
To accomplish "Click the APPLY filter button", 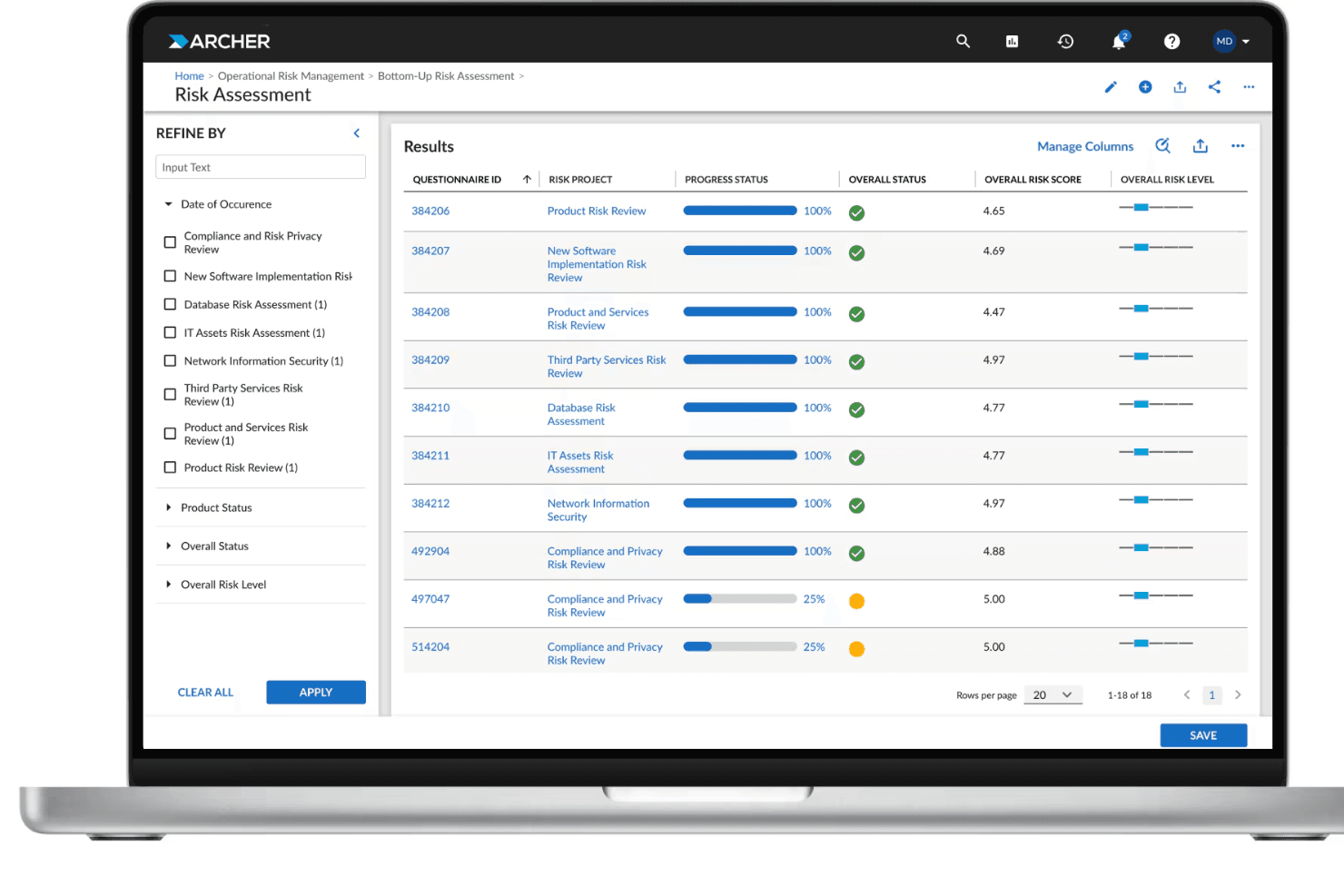I will tap(316, 692).
